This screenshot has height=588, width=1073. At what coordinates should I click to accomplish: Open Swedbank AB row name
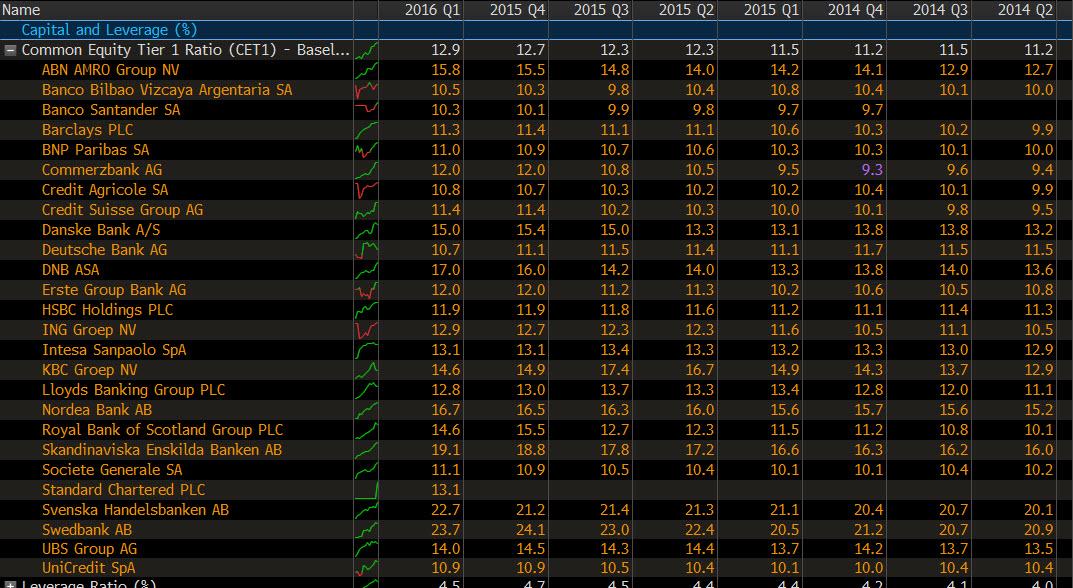point(87,530)
